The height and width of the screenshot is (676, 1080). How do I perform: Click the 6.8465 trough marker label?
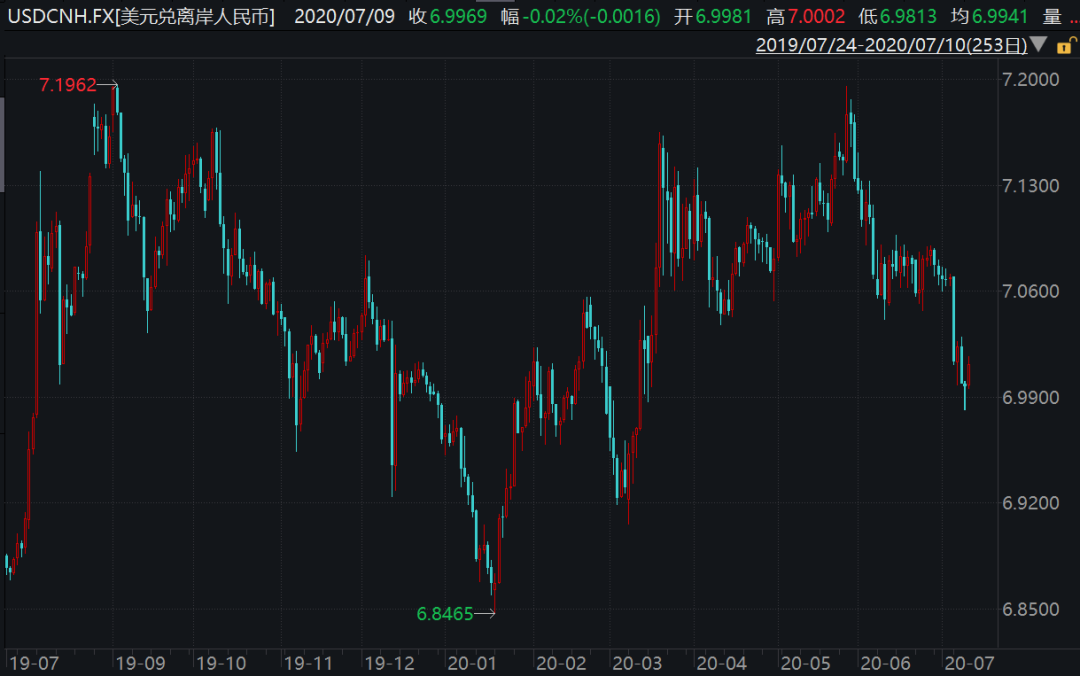coord(445,613)
